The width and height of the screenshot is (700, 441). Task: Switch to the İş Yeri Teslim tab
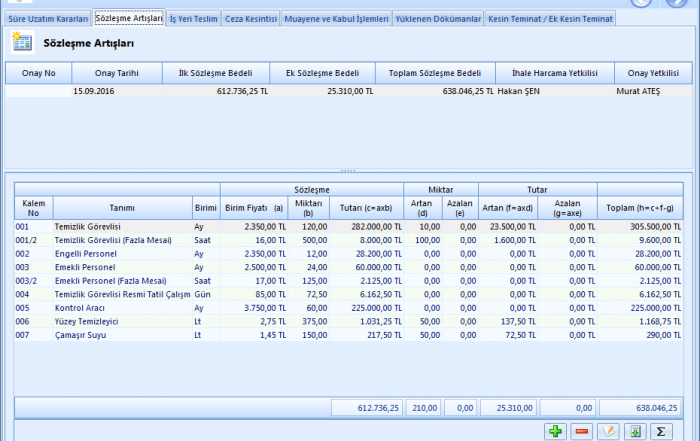click(x=193, y=19)
